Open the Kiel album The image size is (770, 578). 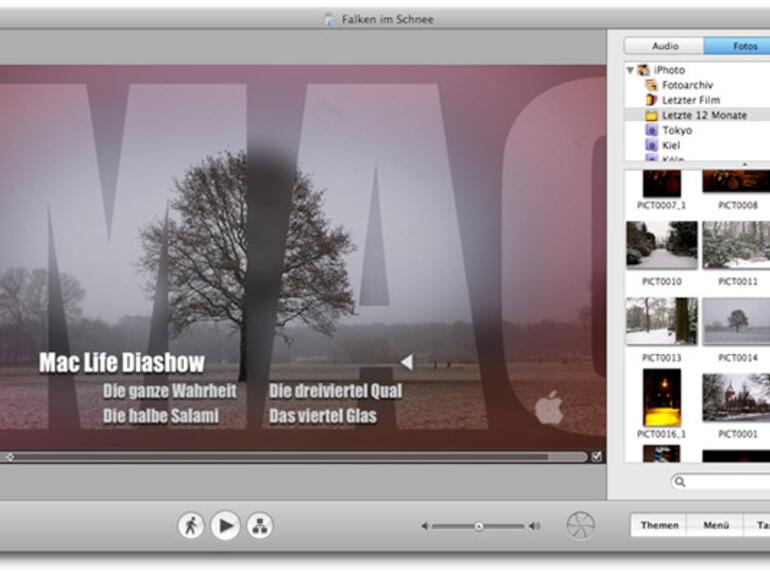tap(670, 145)
